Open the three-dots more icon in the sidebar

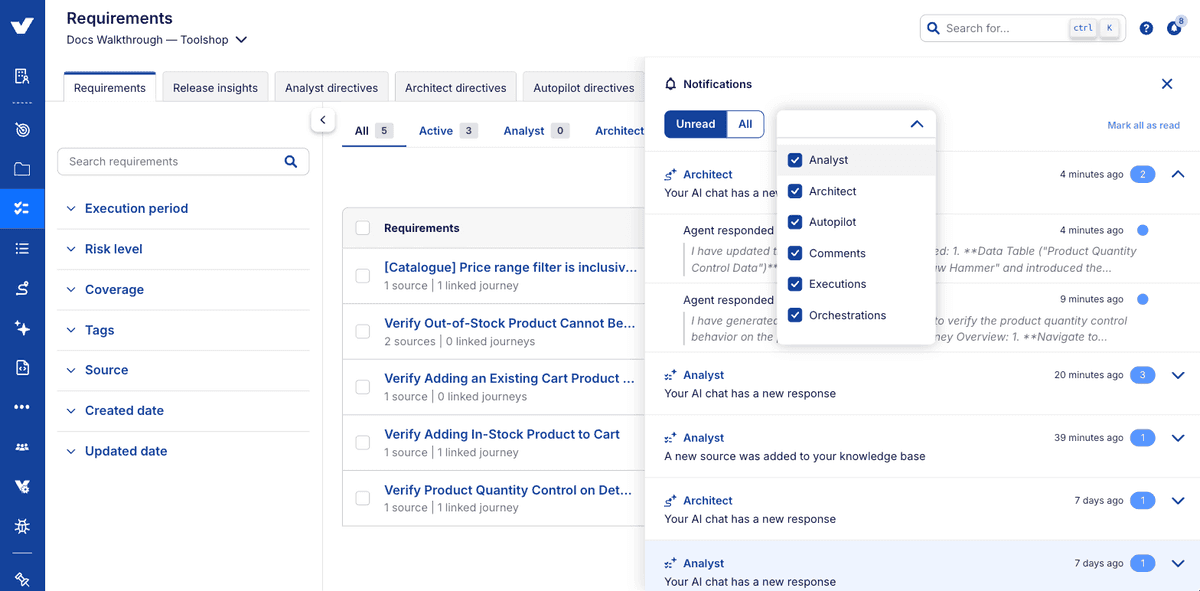point(22,407)
